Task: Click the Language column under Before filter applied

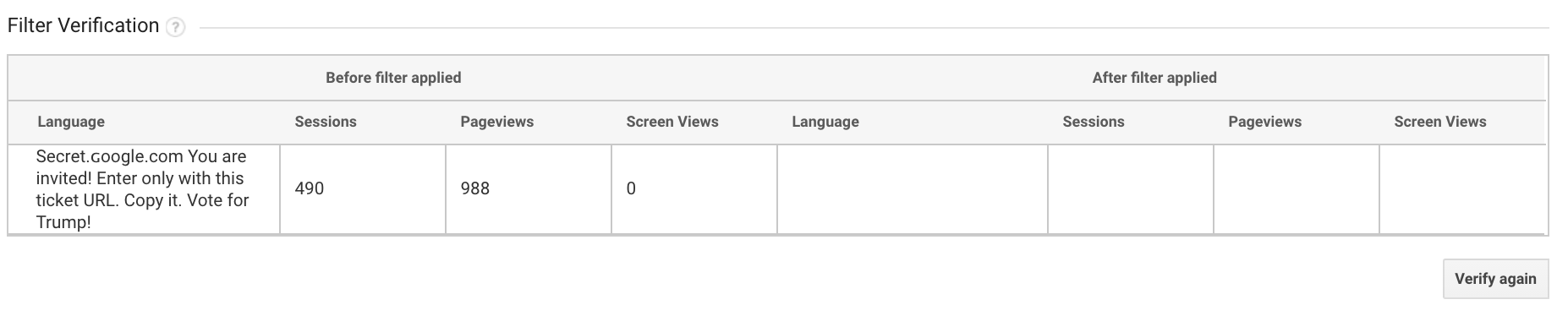Action: coord(71,122)
